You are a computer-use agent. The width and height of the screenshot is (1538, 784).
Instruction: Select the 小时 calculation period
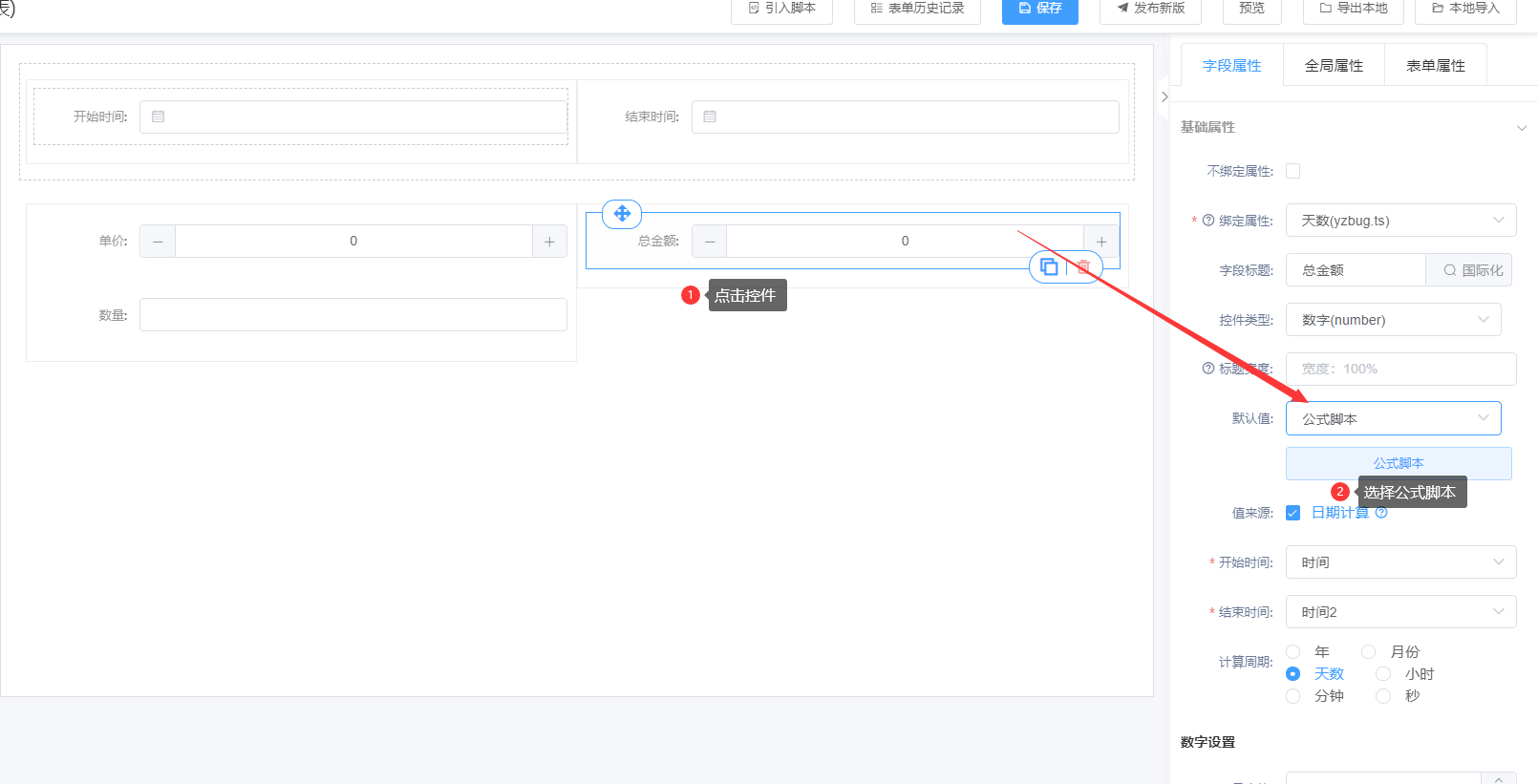[1383, 674]
